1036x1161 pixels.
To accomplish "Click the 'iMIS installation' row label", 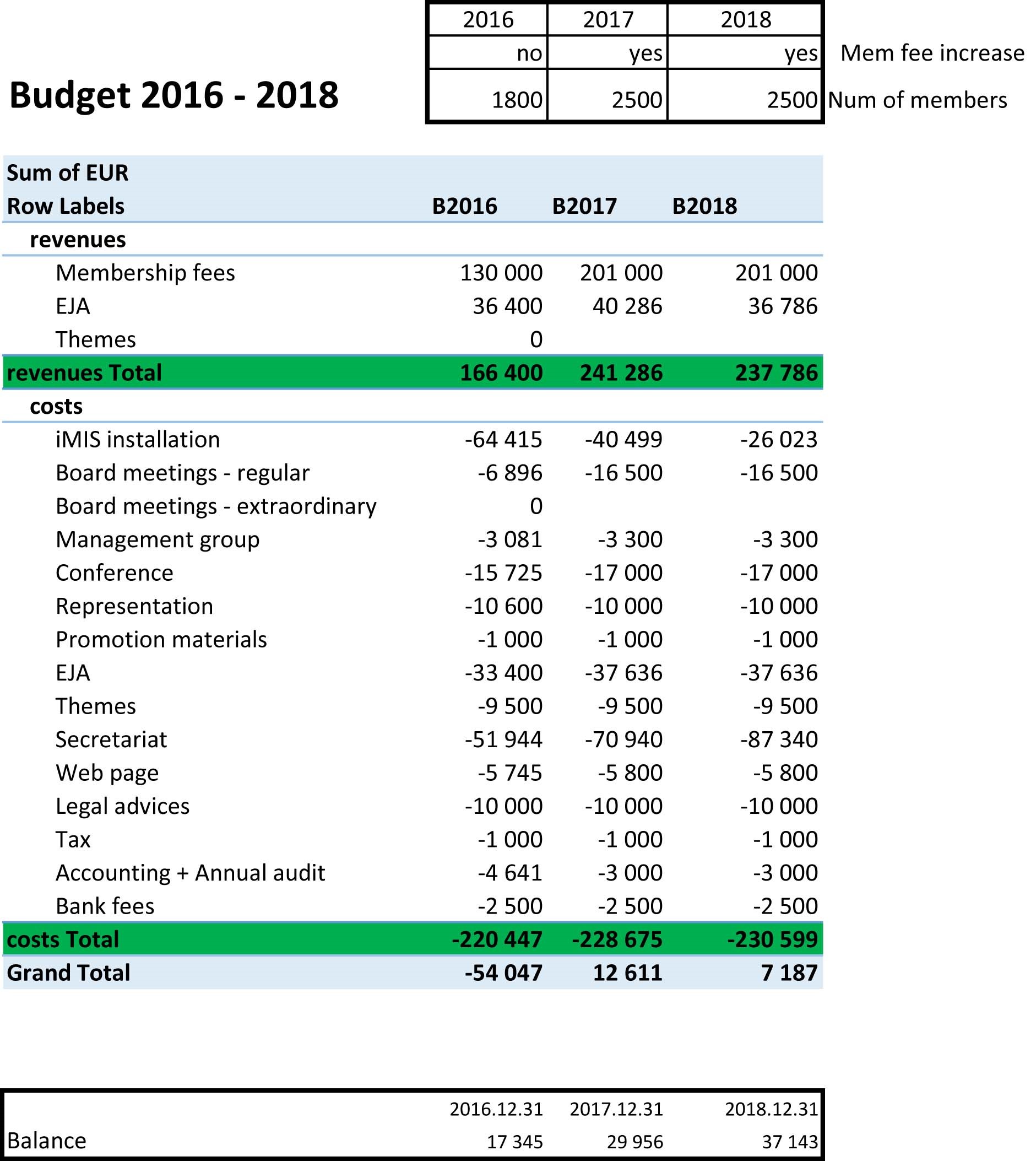I will tap(138, 440).
